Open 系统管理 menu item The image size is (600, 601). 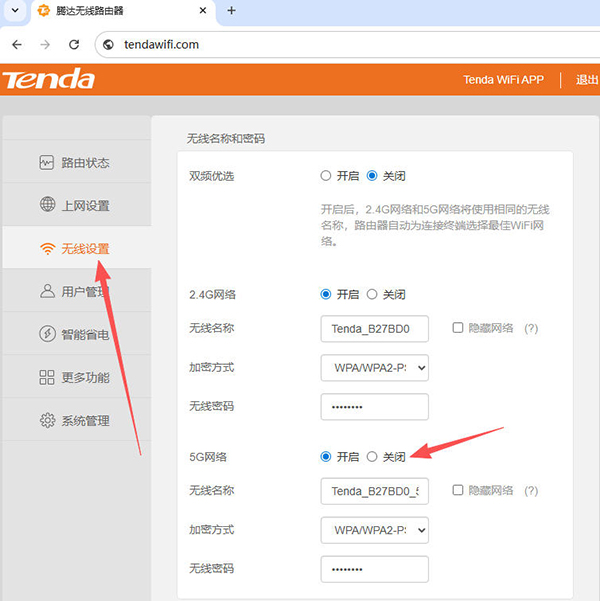pos(77,420)
